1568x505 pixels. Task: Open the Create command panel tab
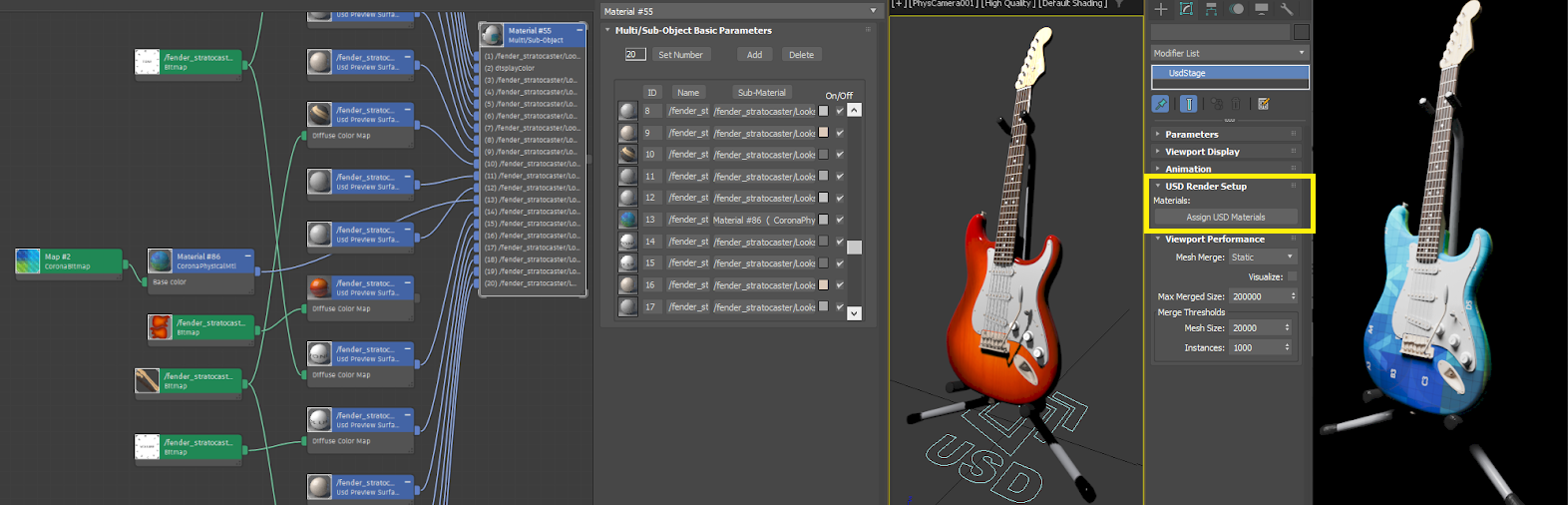tap(1161, 9)
